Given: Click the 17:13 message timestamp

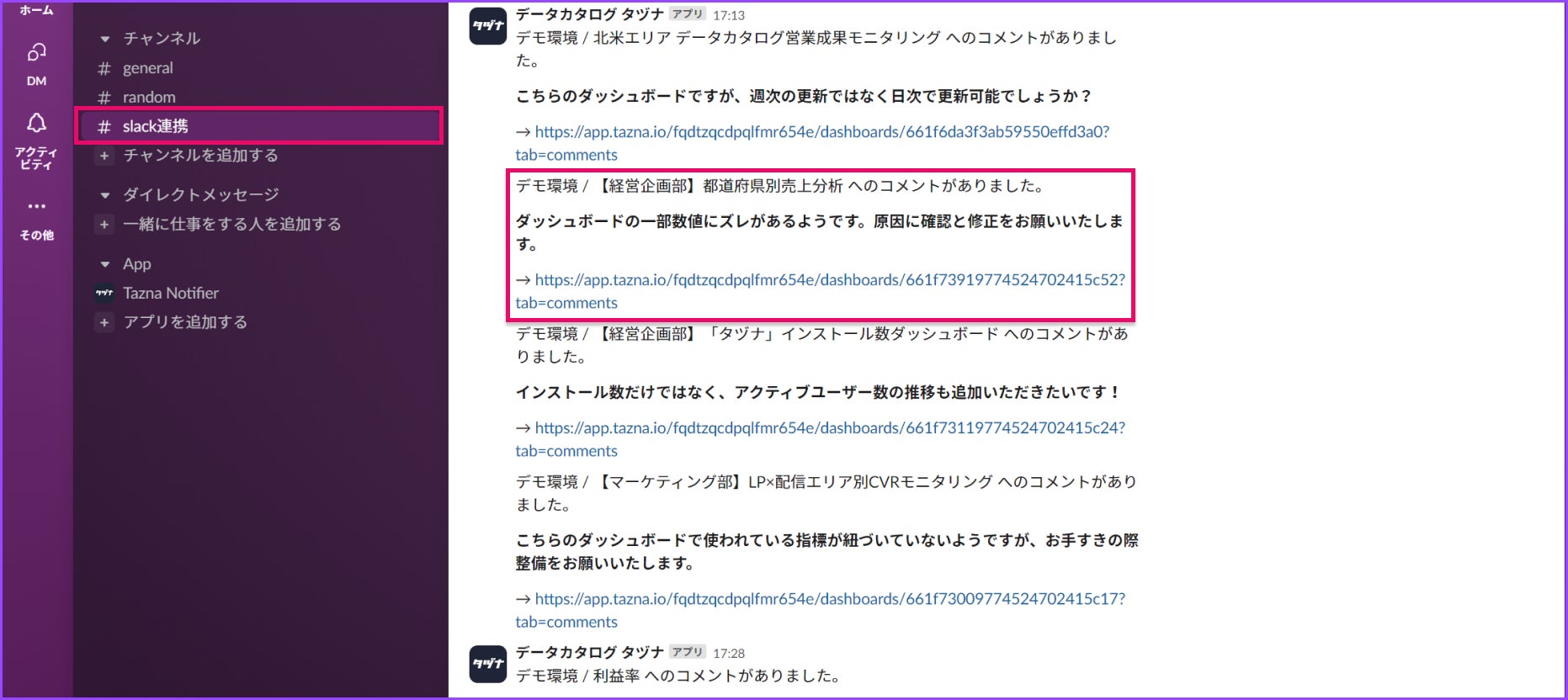Looking at the screenshot, I should (x=729, y=15).
